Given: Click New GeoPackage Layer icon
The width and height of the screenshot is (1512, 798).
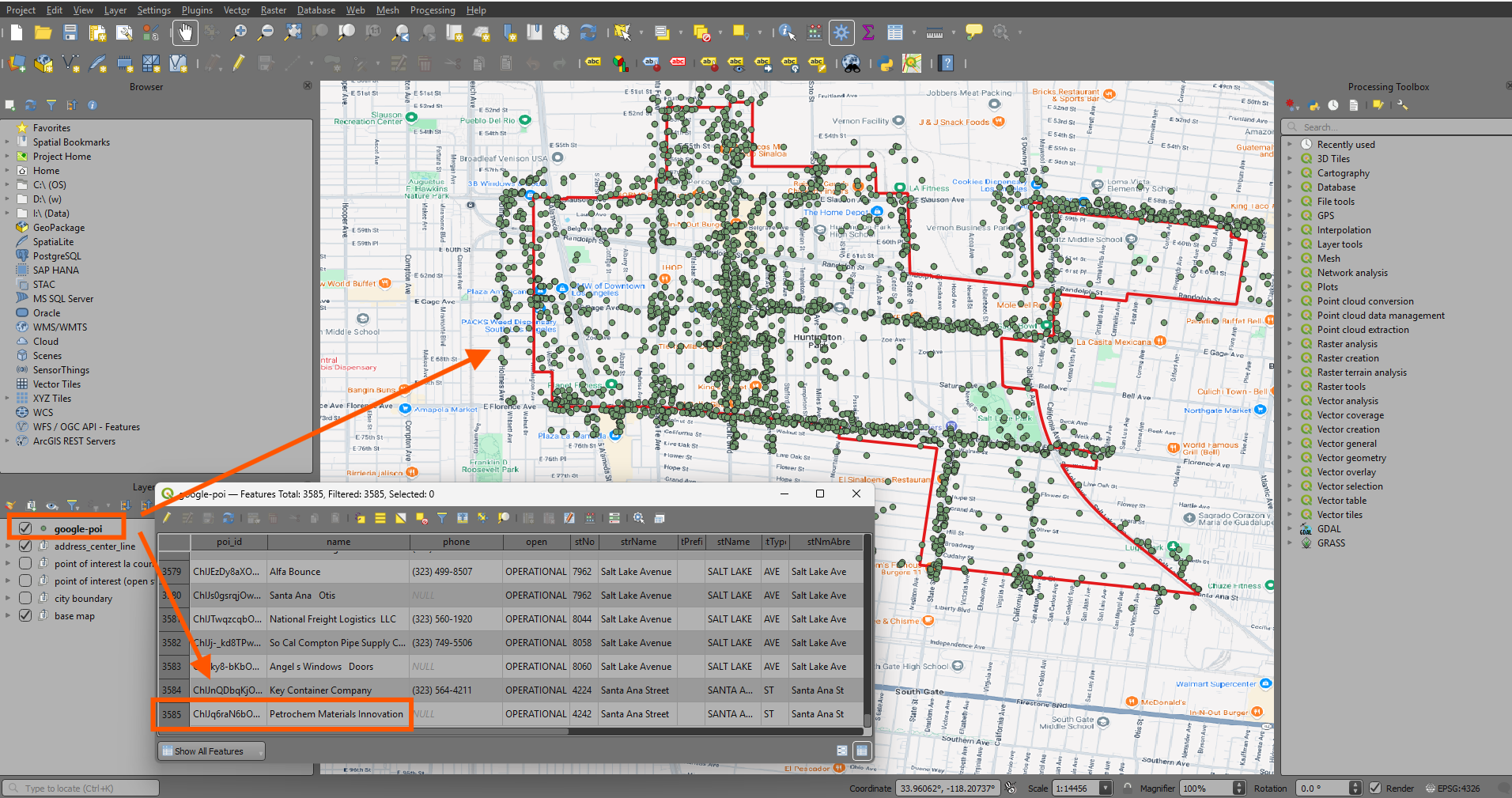Looking at the screenshot, I should tap(44, 63).
